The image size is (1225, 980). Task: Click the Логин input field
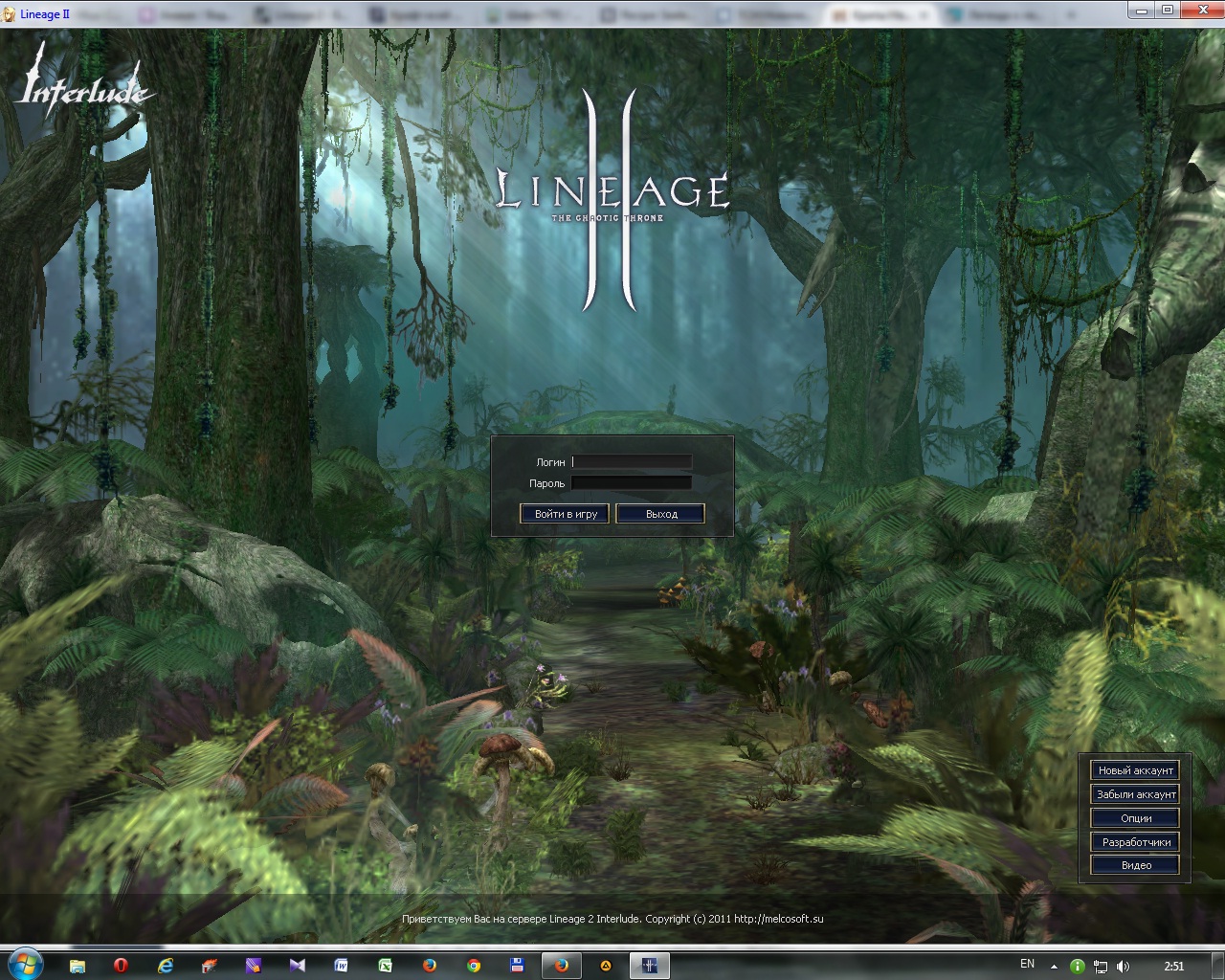point(632,462)
